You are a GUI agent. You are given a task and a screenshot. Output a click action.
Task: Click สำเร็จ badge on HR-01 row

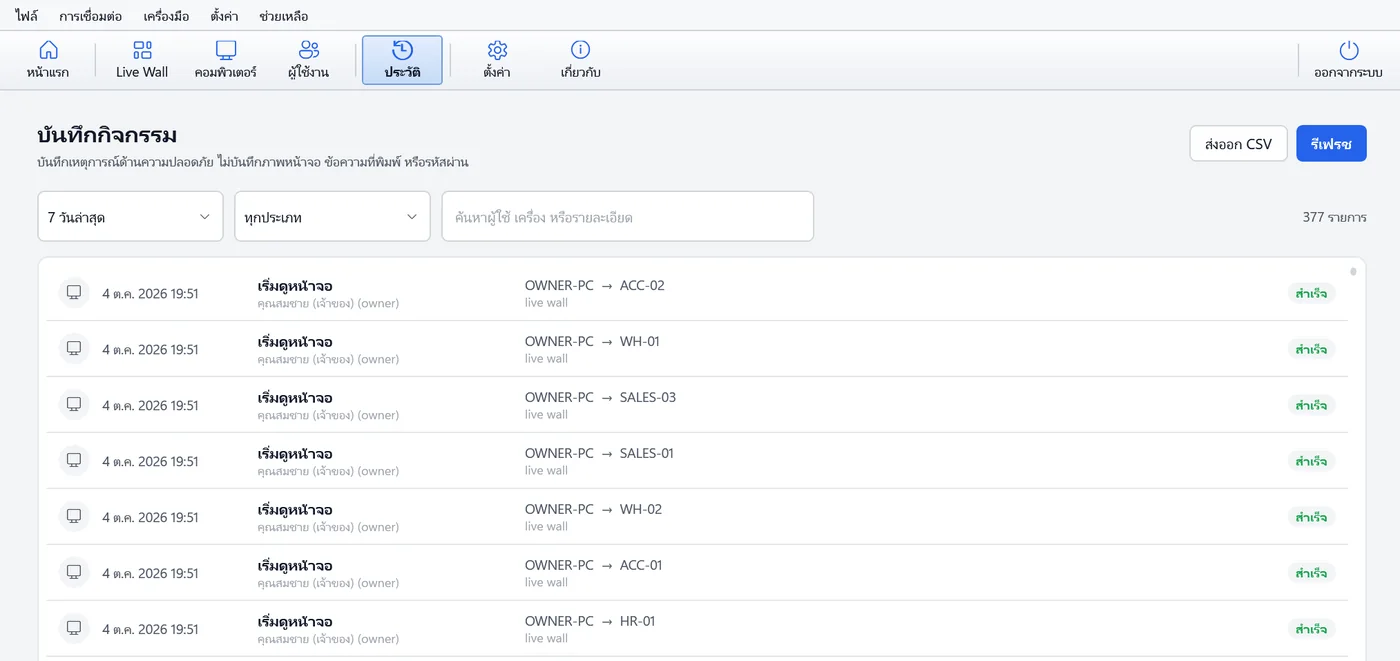click(1311, 629)
